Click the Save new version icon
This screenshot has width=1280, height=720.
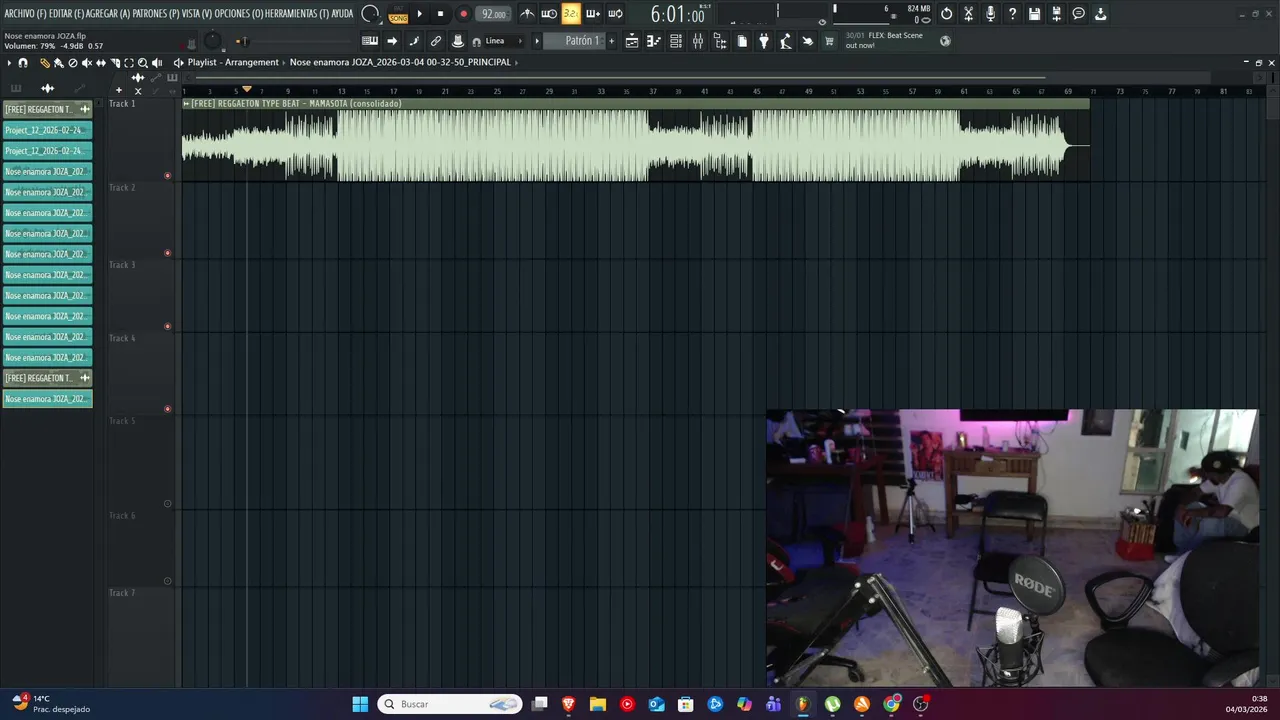pos(1056,14)
